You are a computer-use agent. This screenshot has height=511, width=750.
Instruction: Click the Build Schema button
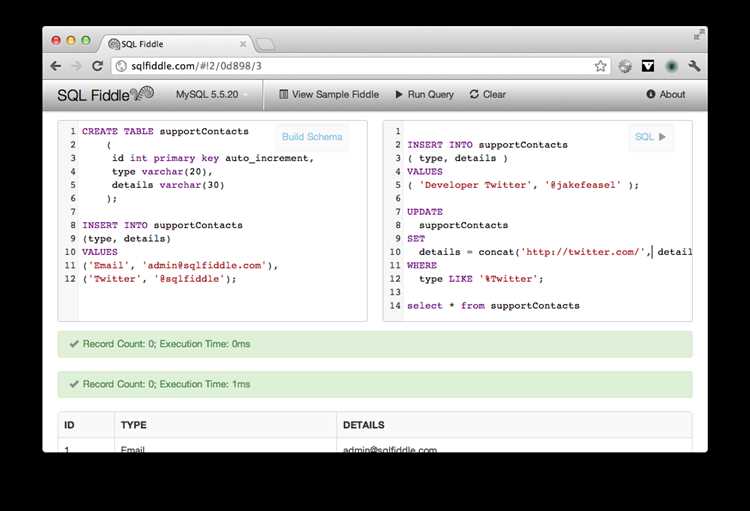click(312, 137)
